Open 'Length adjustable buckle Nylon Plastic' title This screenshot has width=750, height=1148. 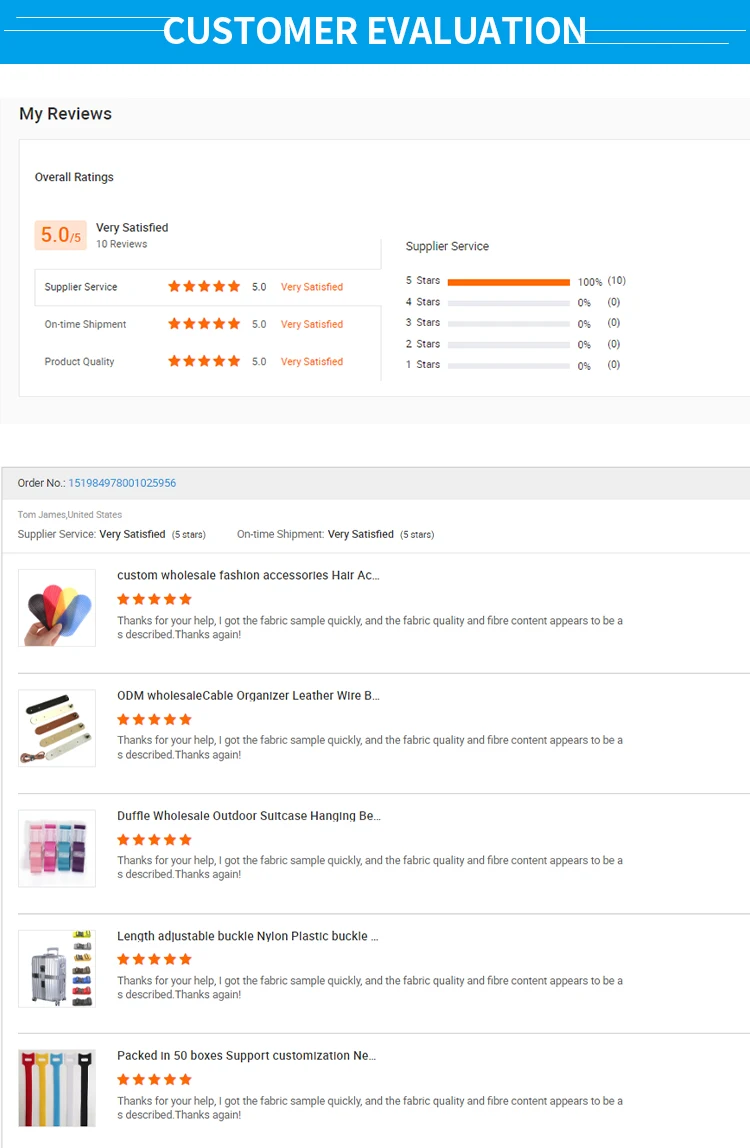pyautogui.click(x=248, y=936)
